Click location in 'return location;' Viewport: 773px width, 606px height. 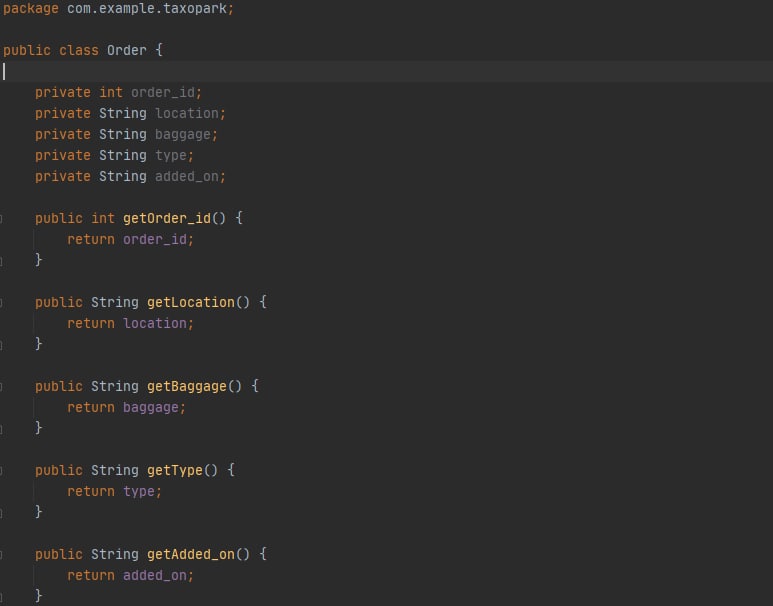pos(155,323)
